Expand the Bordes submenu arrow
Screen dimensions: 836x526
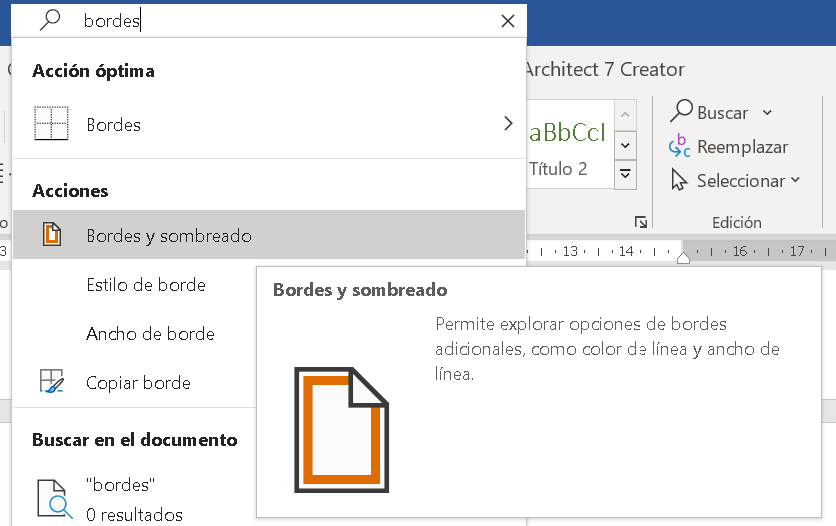[508, 124]
